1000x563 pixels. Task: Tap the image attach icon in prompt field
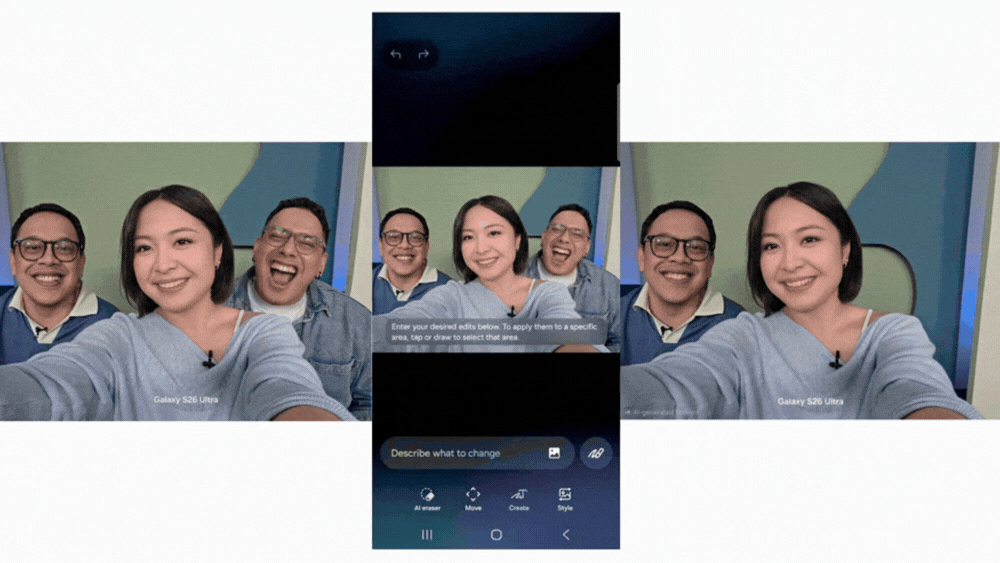click(x=554, y=453)
